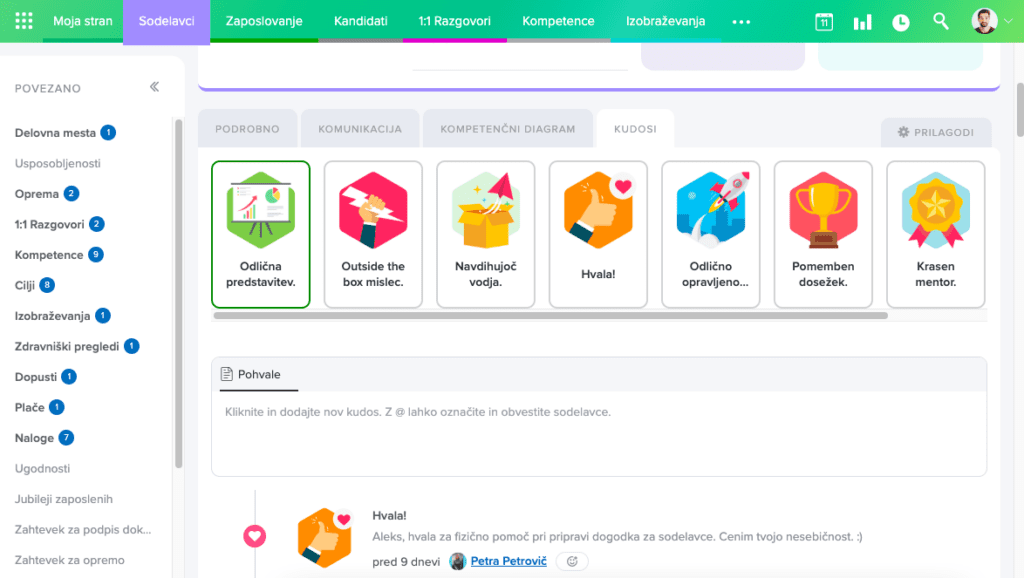Screen dimensions: 1024x578
Task: Click the horizontal scrollbar under kudos badges
Action: (550, 316)
